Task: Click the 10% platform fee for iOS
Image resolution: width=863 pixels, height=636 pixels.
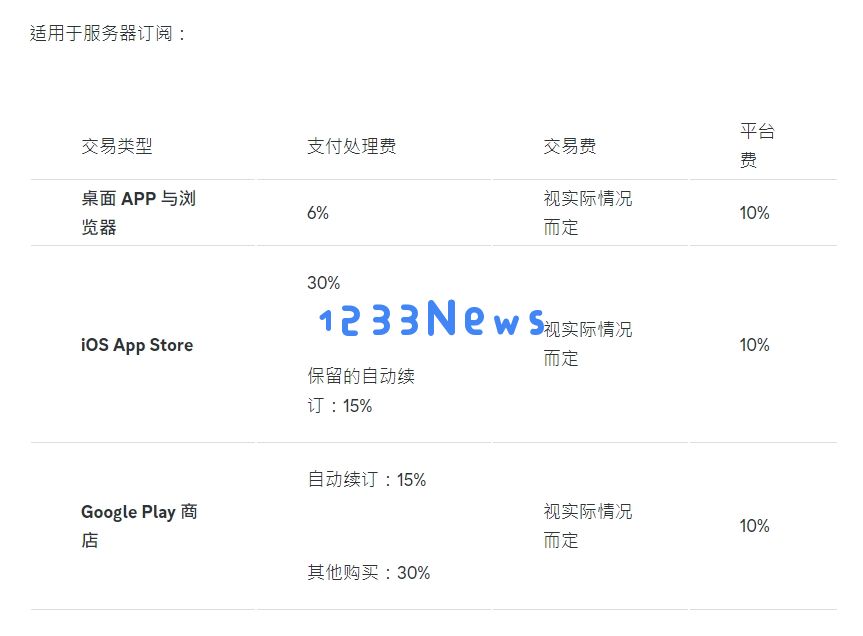Action: click(754, 345)
